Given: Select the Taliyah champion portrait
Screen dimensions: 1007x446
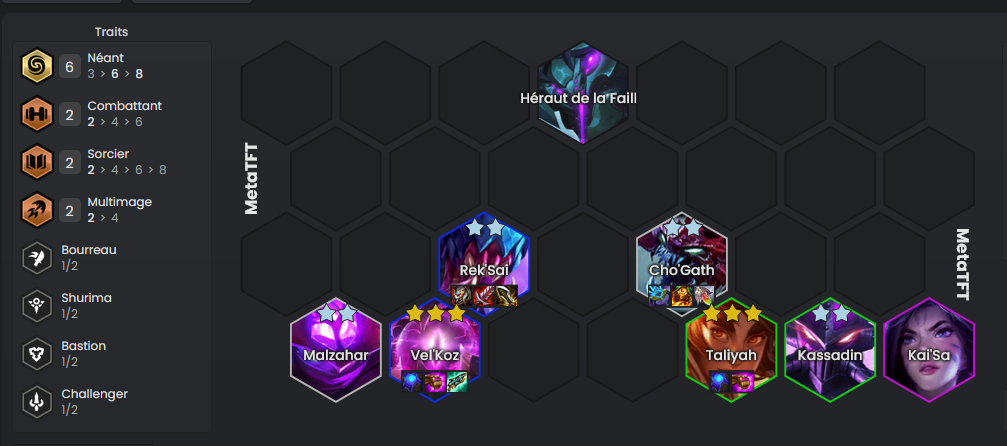Looking at the screenshot, I should [x=731, y=350].
